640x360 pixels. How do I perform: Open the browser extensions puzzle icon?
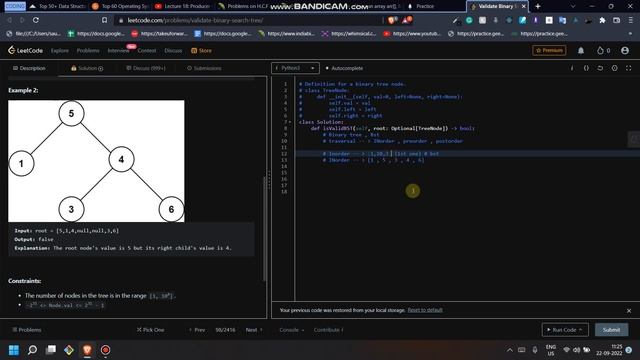click(x=602, y=20)
